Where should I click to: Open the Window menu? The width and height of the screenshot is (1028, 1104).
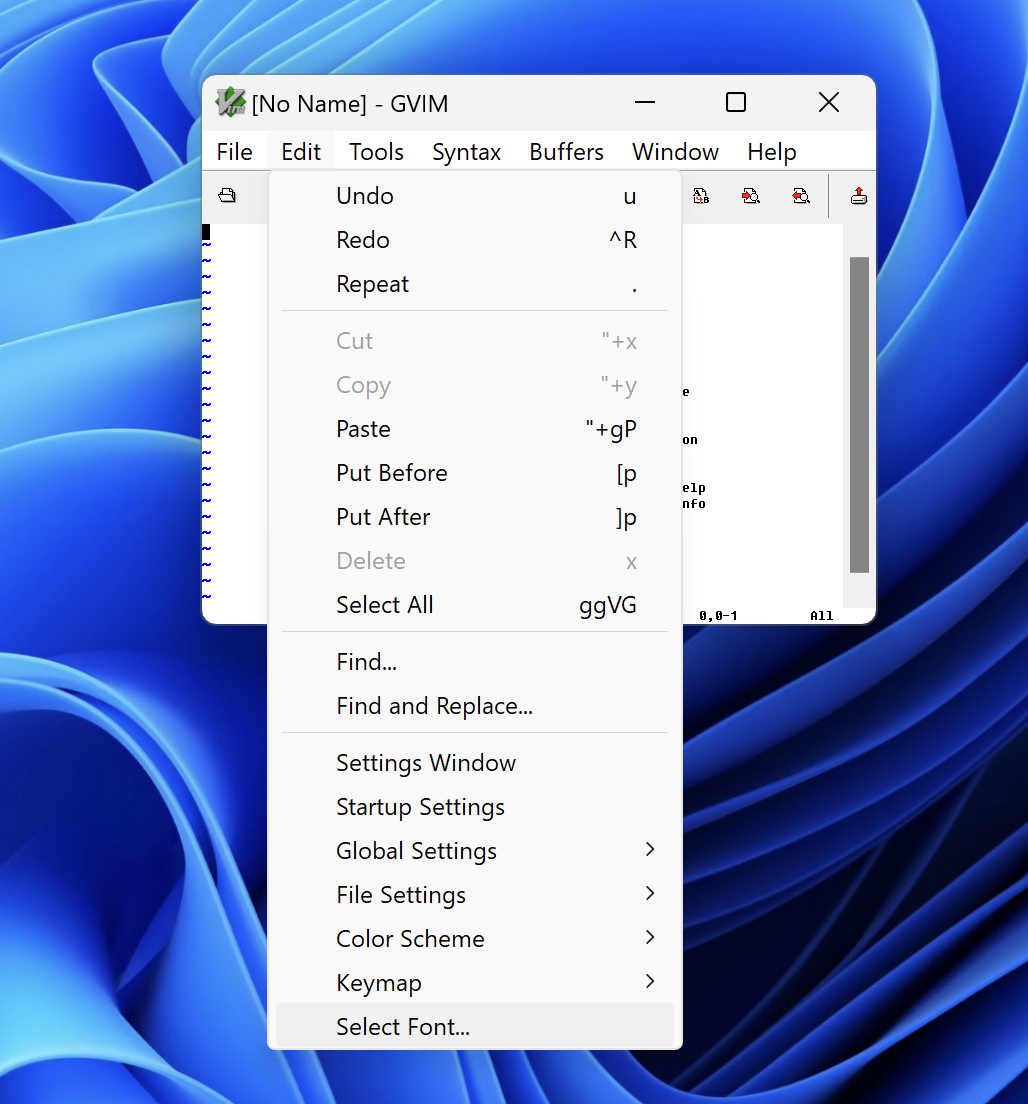click(x=675, y=151)
